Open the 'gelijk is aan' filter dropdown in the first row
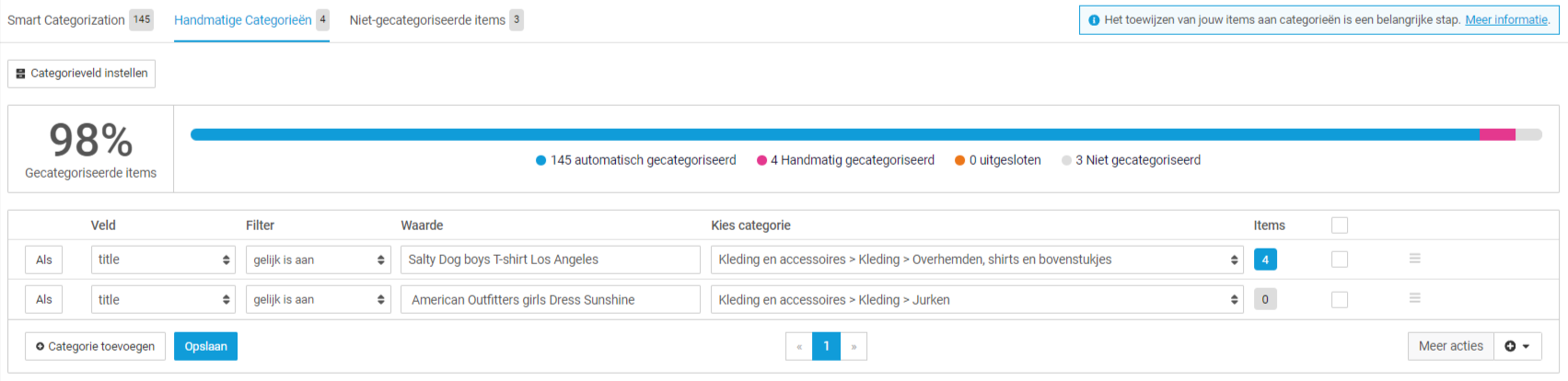This screenshot has width=1568, height=381. coord(318,260)
